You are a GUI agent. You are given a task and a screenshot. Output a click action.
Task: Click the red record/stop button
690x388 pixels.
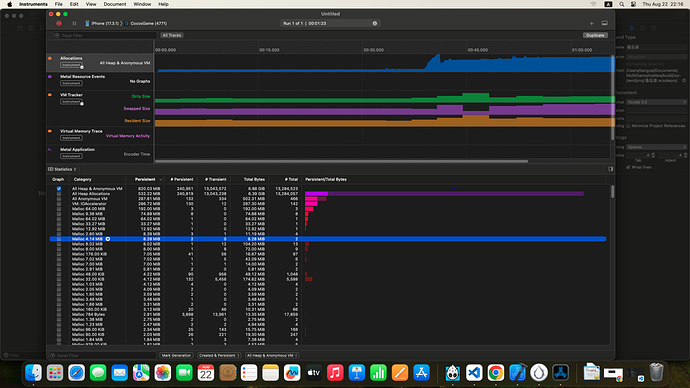click(59, 23)
